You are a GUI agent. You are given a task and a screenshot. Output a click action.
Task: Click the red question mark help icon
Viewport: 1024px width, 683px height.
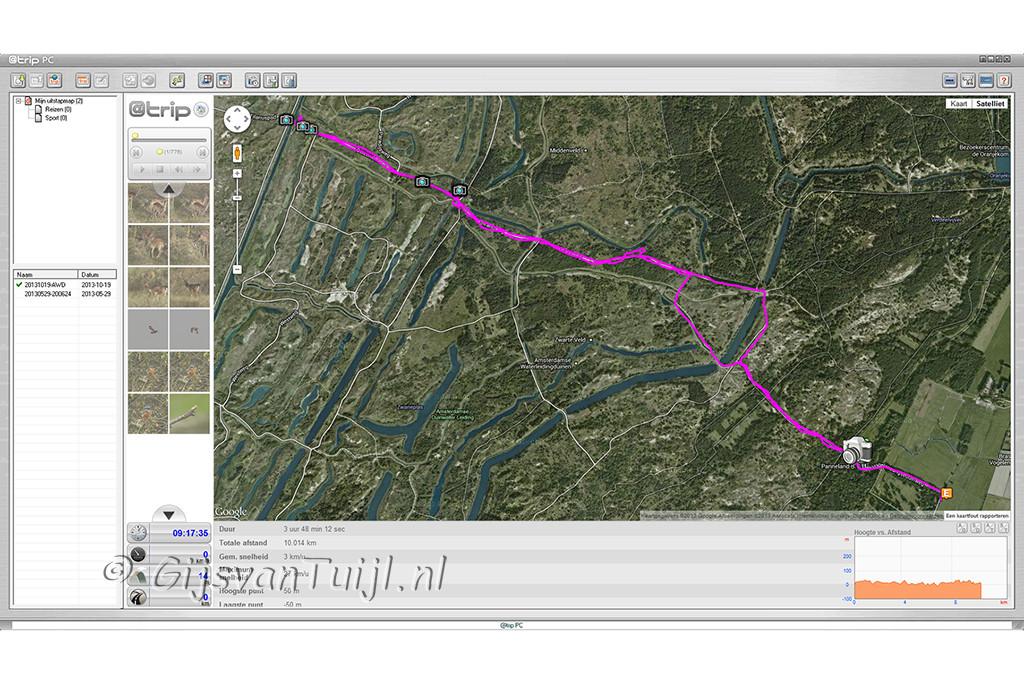1004,81
